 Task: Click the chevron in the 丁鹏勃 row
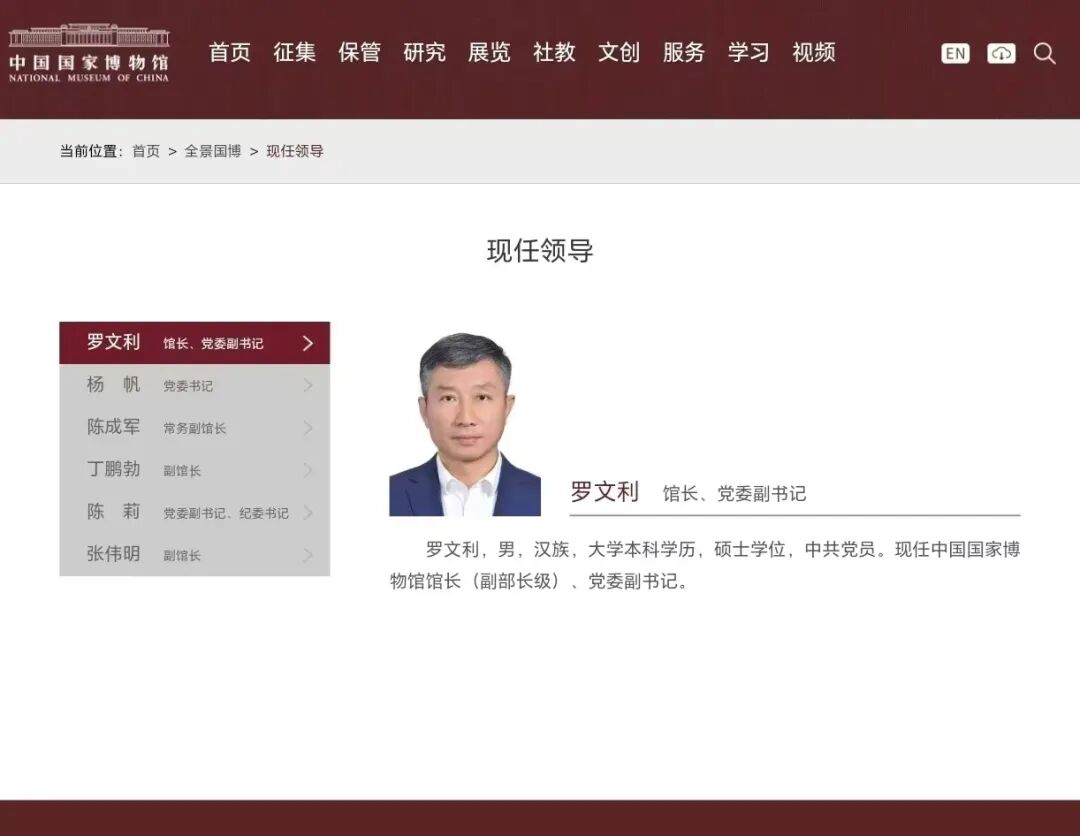307,470
